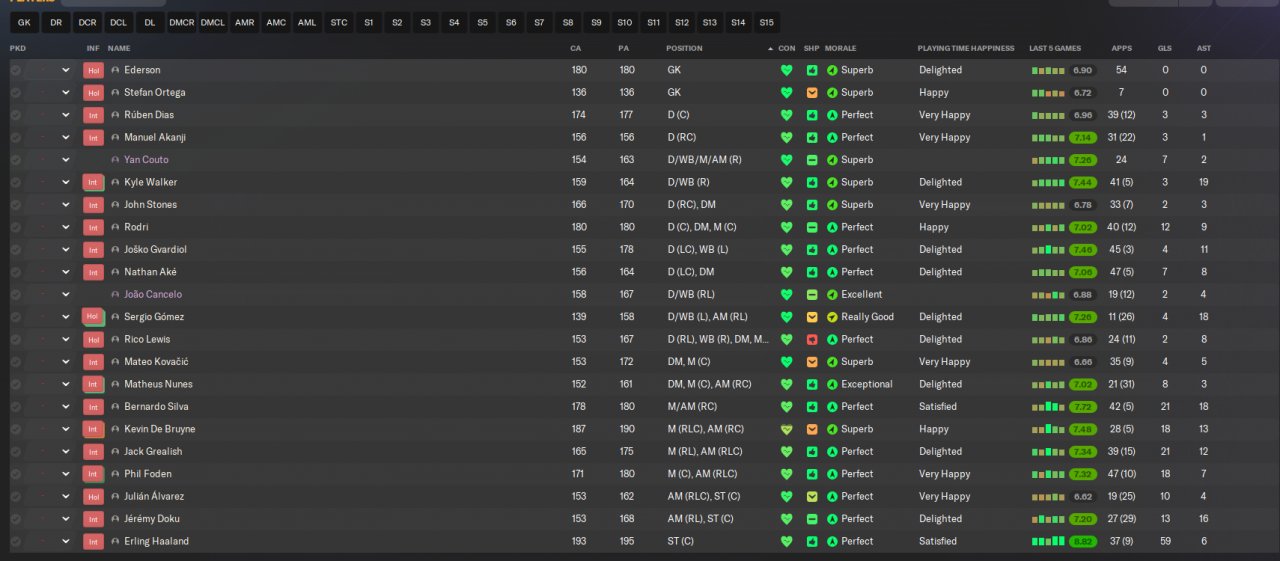Sort the table by the PA column
This screenshot has width=1280, height=561.
624,48
